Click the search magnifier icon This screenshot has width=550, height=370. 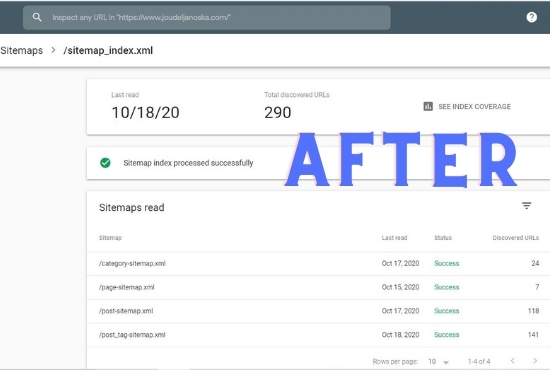(x=37, y=17)
